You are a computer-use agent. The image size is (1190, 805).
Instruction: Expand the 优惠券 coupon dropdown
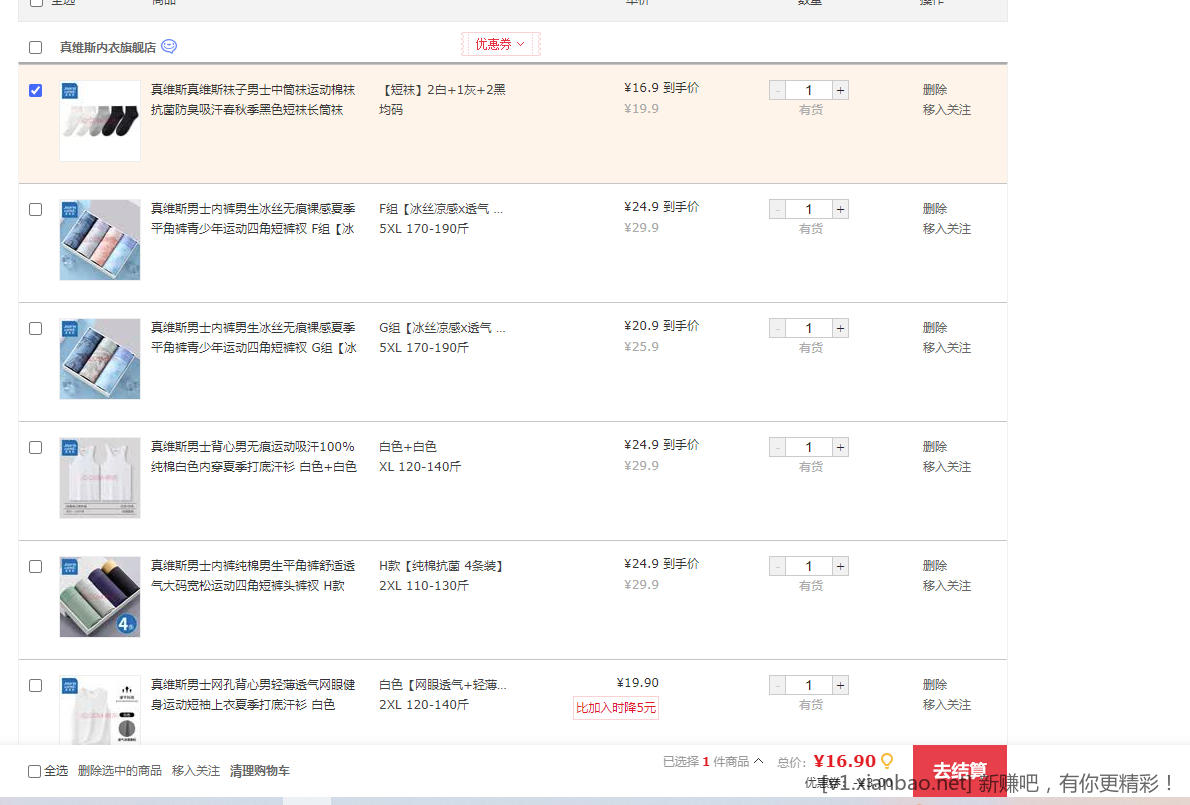500,44
